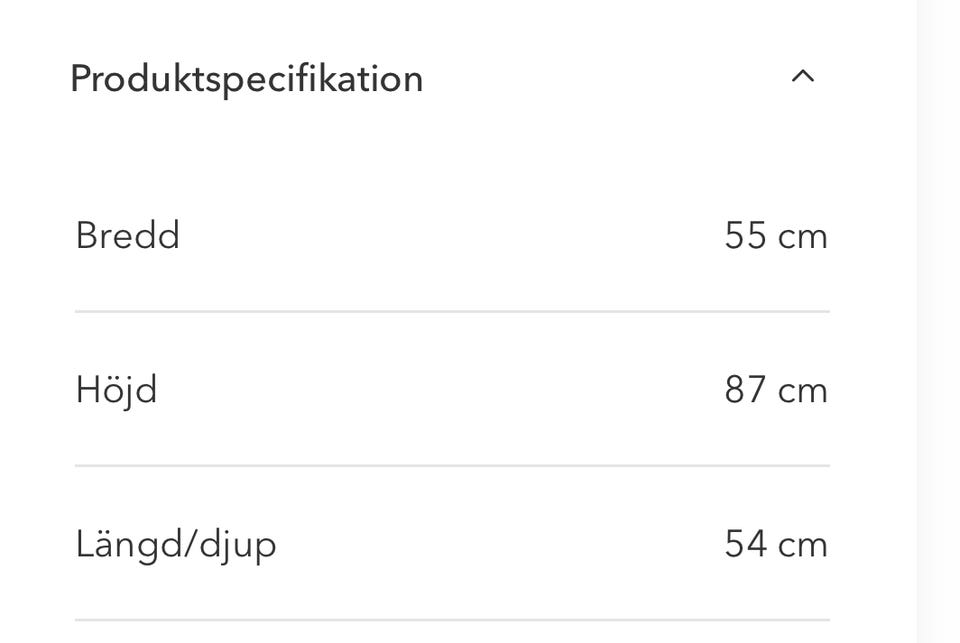960x643 pixels.
Task: Click the Längd/djup label
Action: coord(175,545)
